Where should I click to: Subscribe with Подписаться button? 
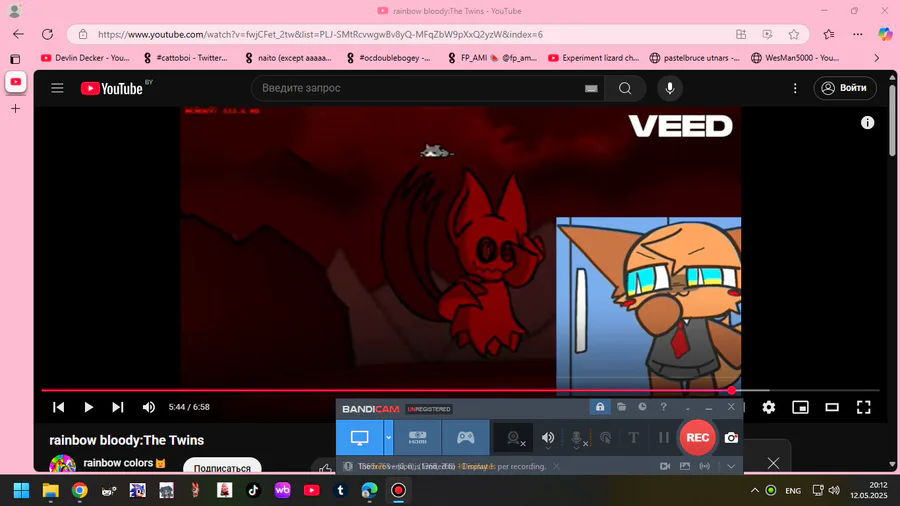[x=222, y=466]
